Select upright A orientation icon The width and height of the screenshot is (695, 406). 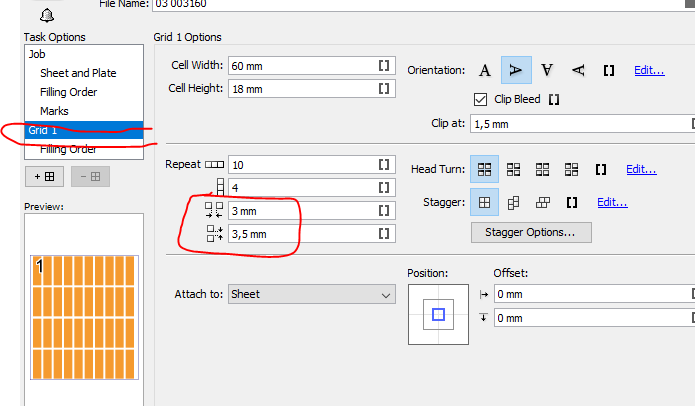(x=485, y=70)
